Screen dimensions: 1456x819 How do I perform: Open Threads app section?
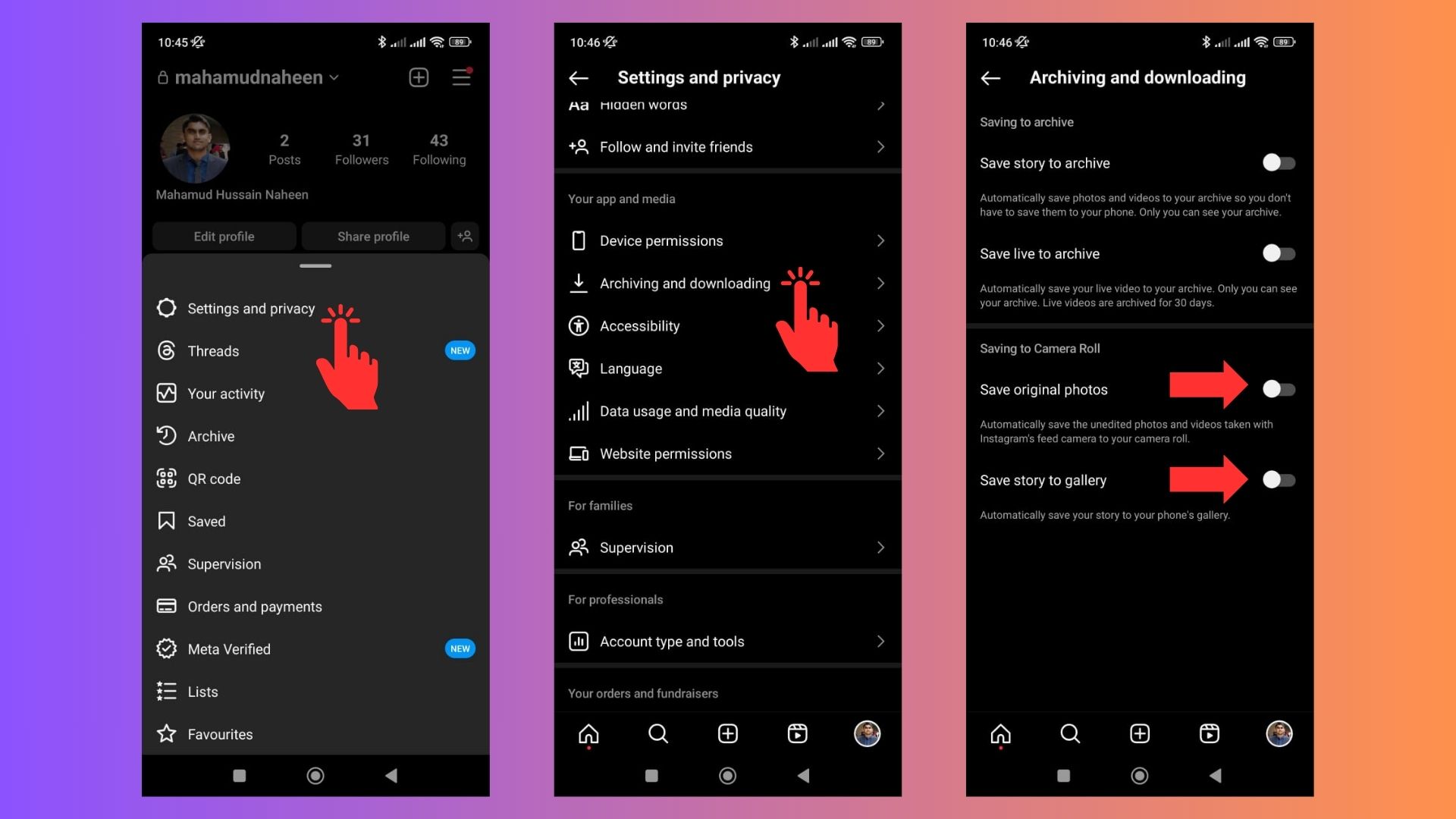point(213,350)
